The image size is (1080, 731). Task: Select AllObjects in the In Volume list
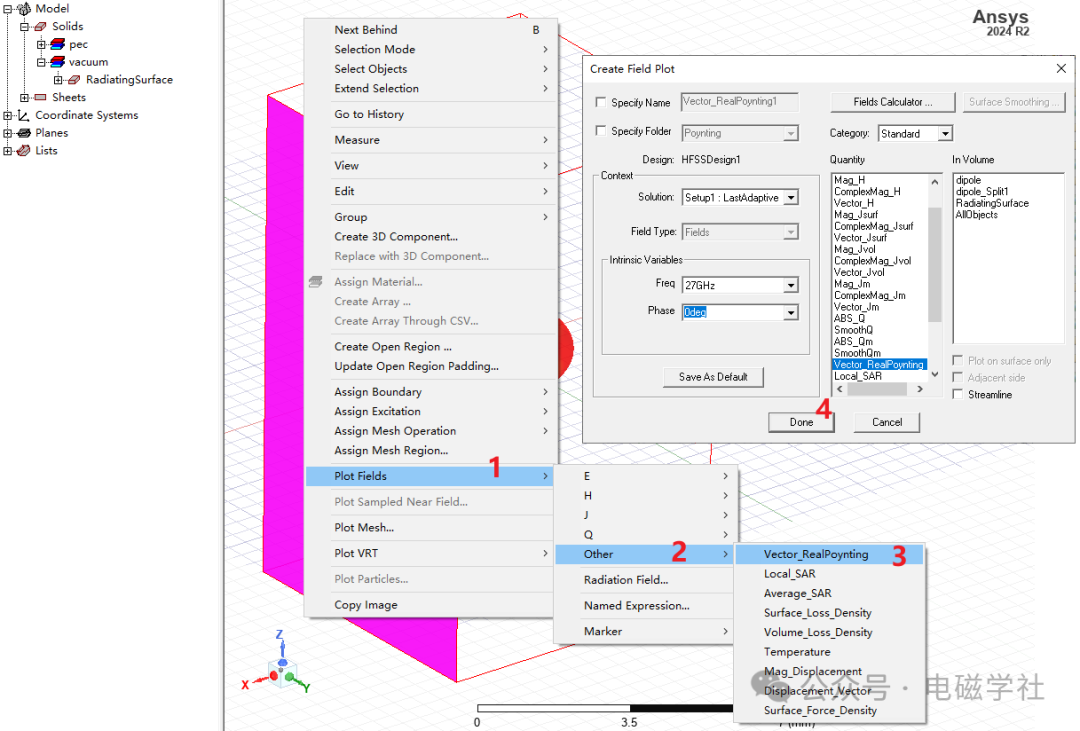(x=977, y=215)
